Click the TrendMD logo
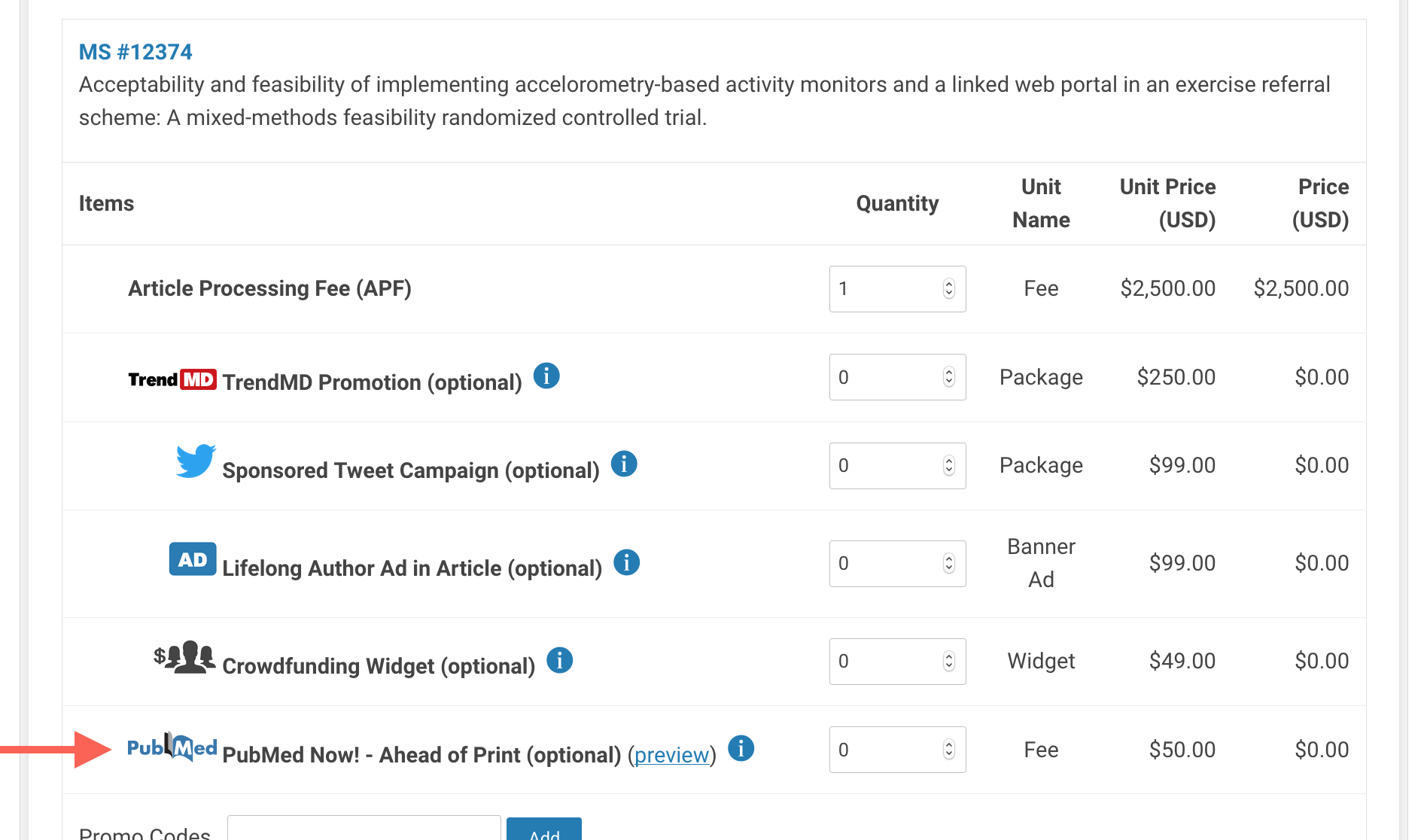This screenshot has width=1427, height=840. coord(172,379)
